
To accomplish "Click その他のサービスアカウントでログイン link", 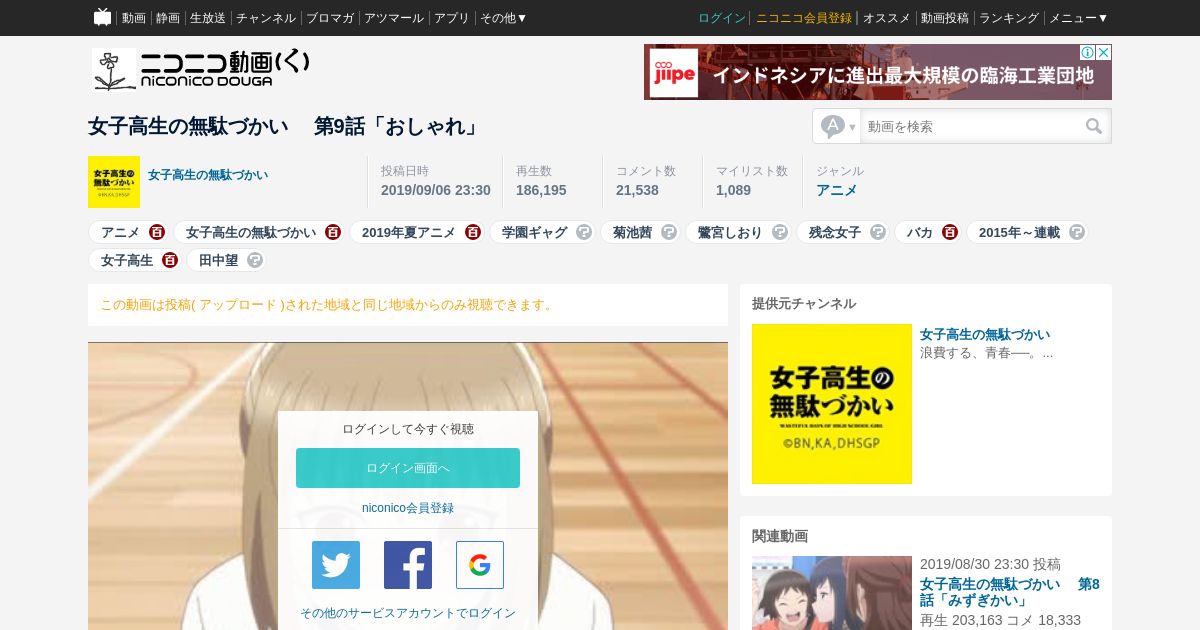I will (x=408, y=613).
